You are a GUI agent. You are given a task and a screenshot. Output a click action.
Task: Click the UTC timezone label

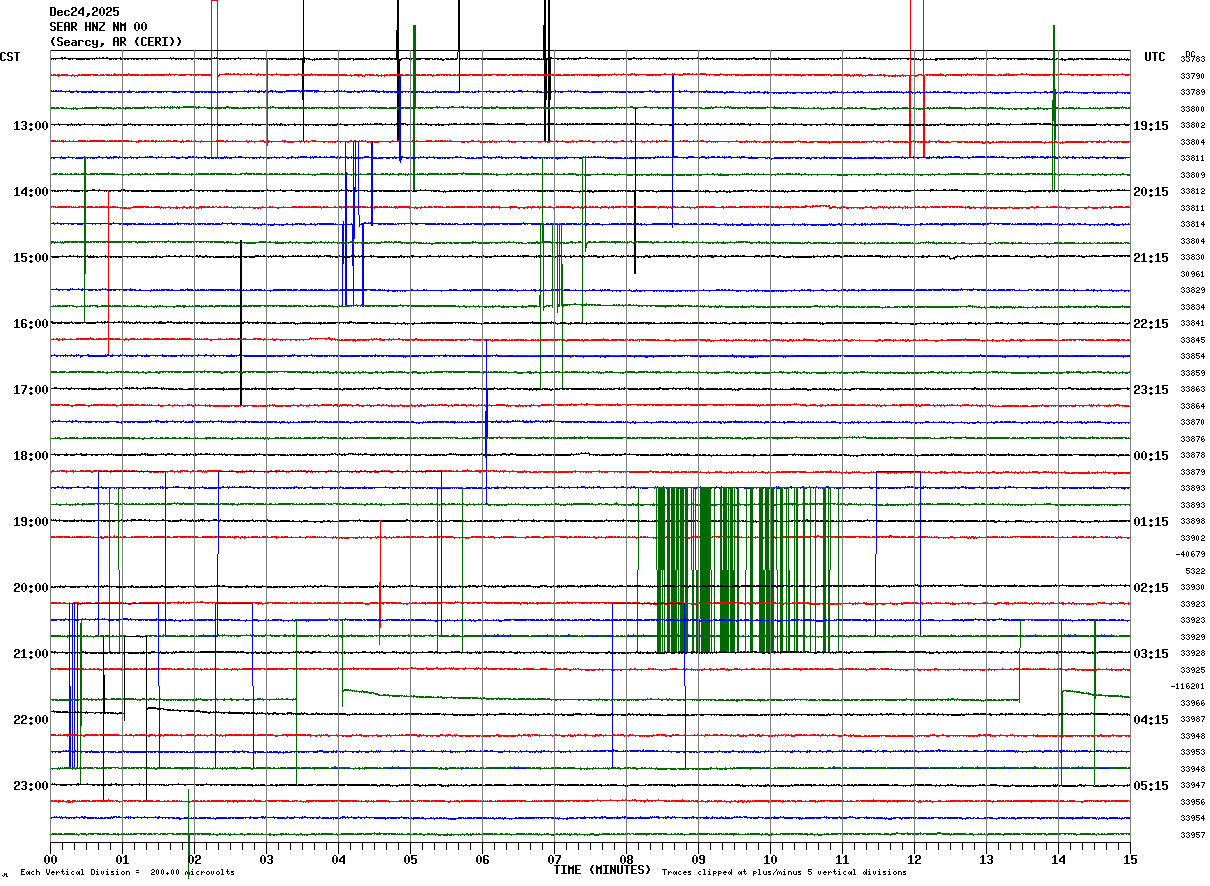[x=1155, y=57]
